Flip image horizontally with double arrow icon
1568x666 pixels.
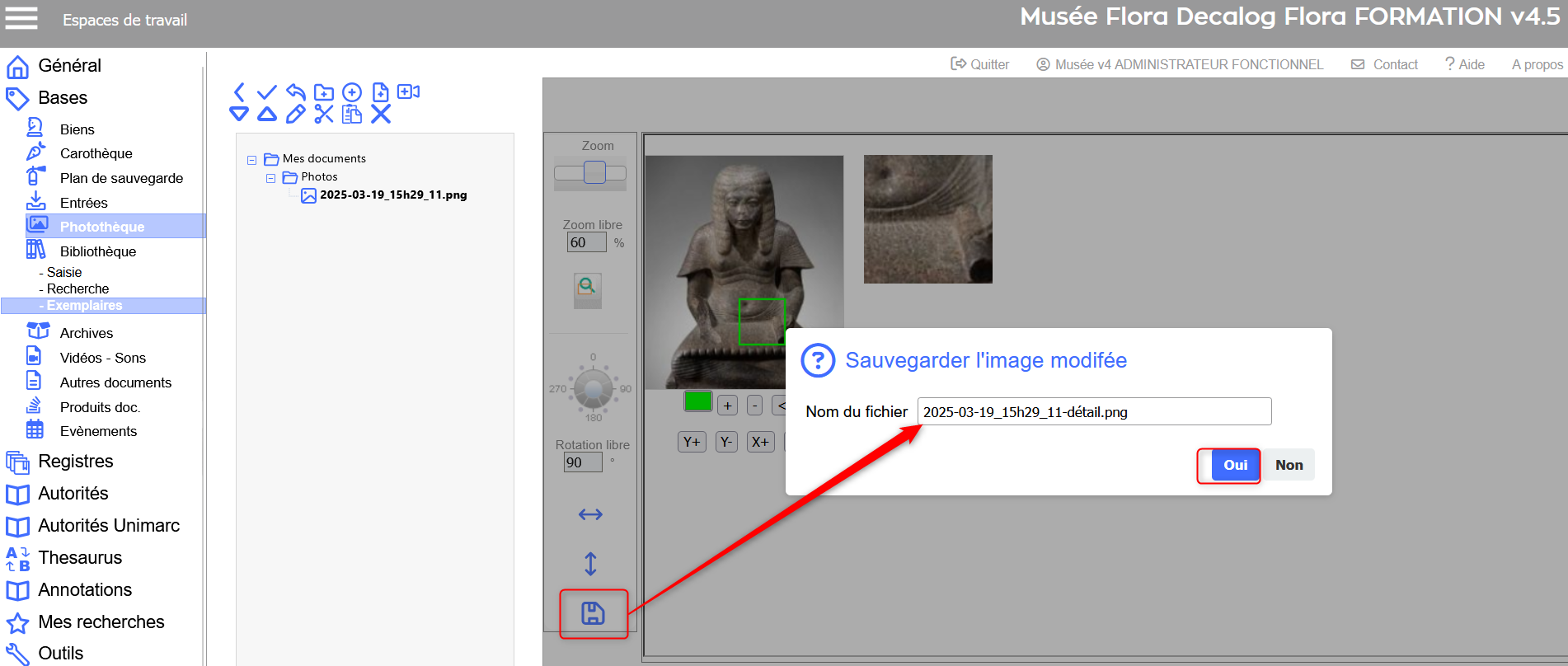pos(590,514)
